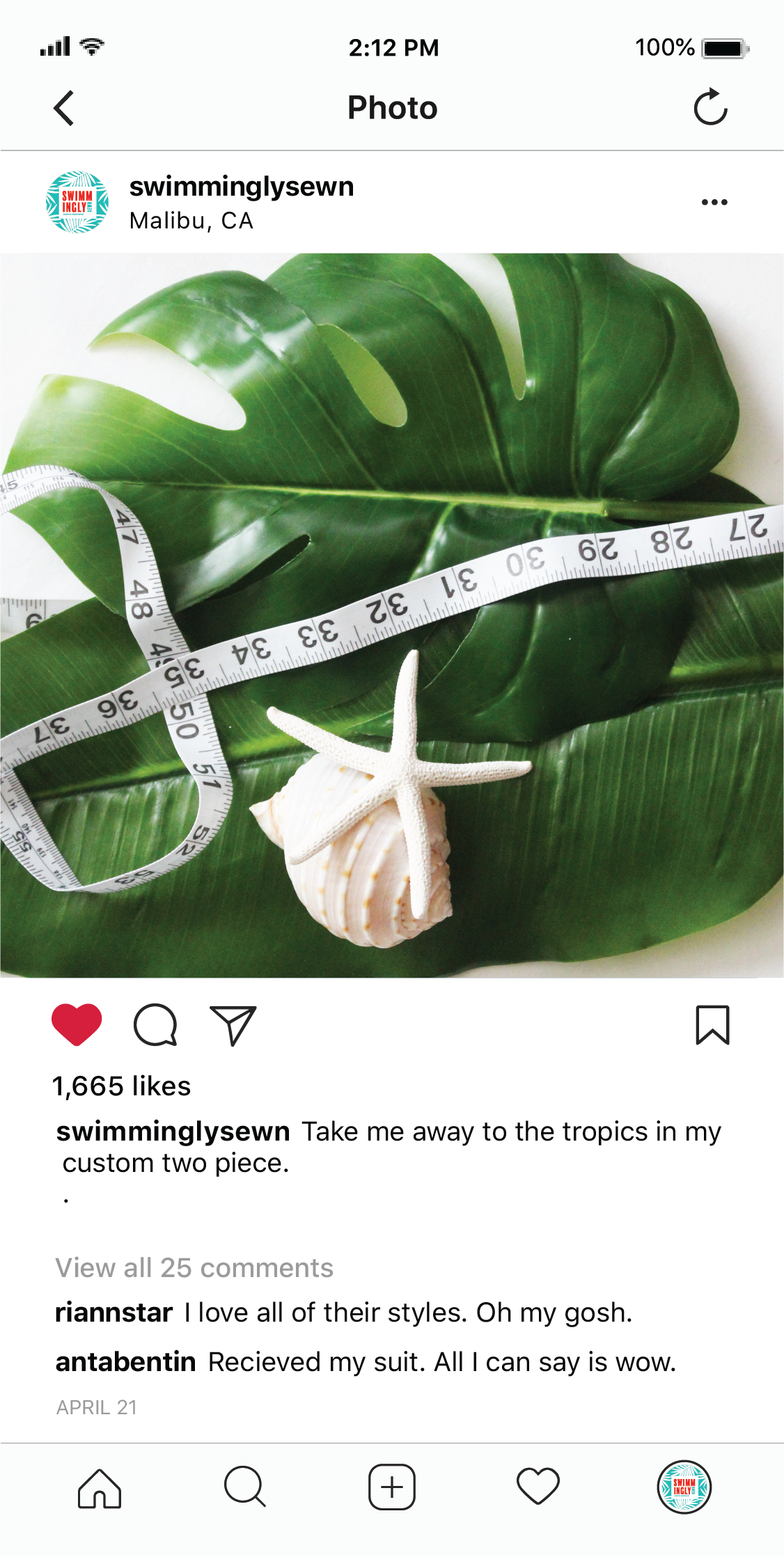Expand View all 25 comments
784x1557 pixels.
(194, 1268)
